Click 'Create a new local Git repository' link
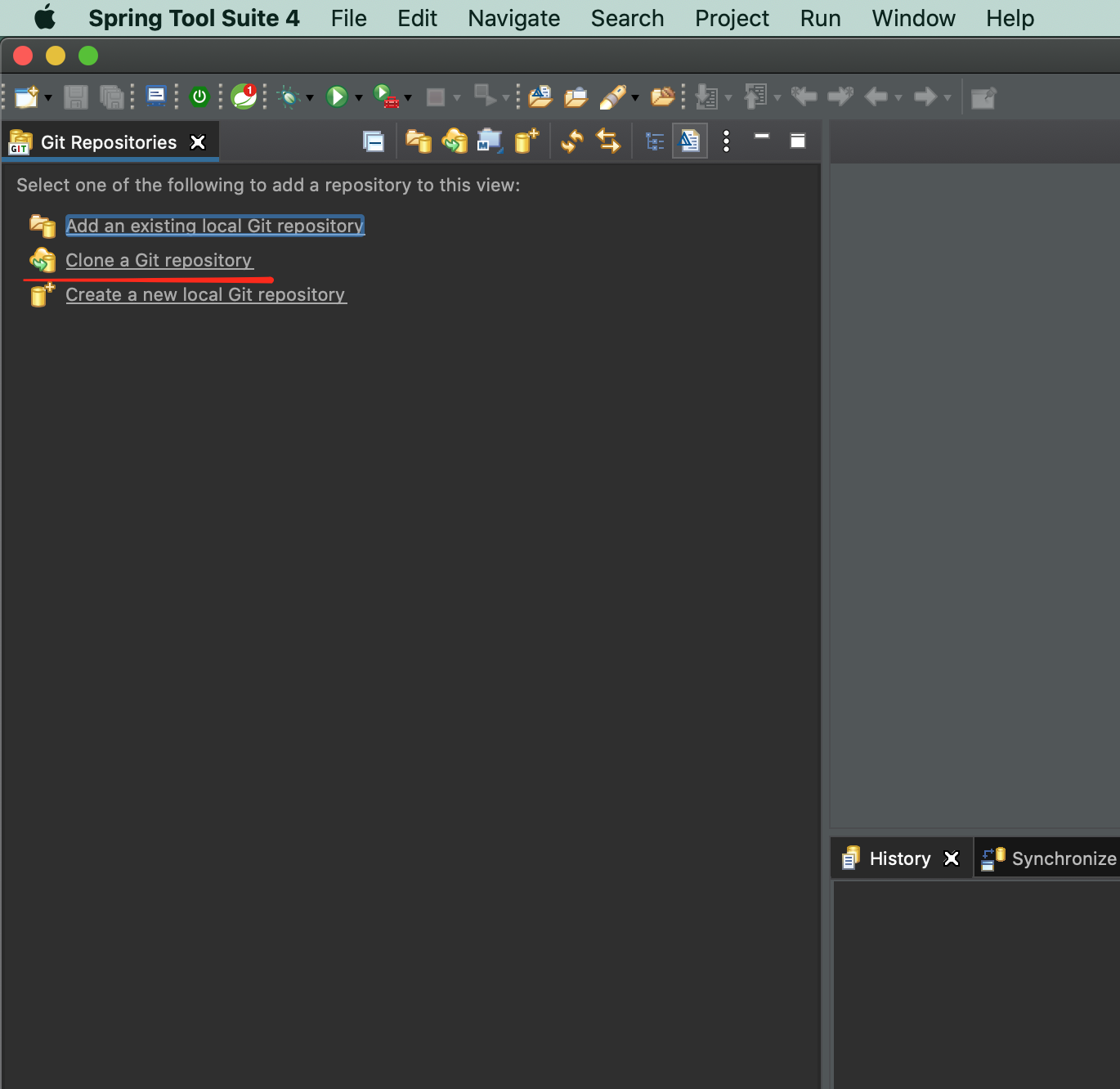1120x1089 pixels. tap(206, 294)
